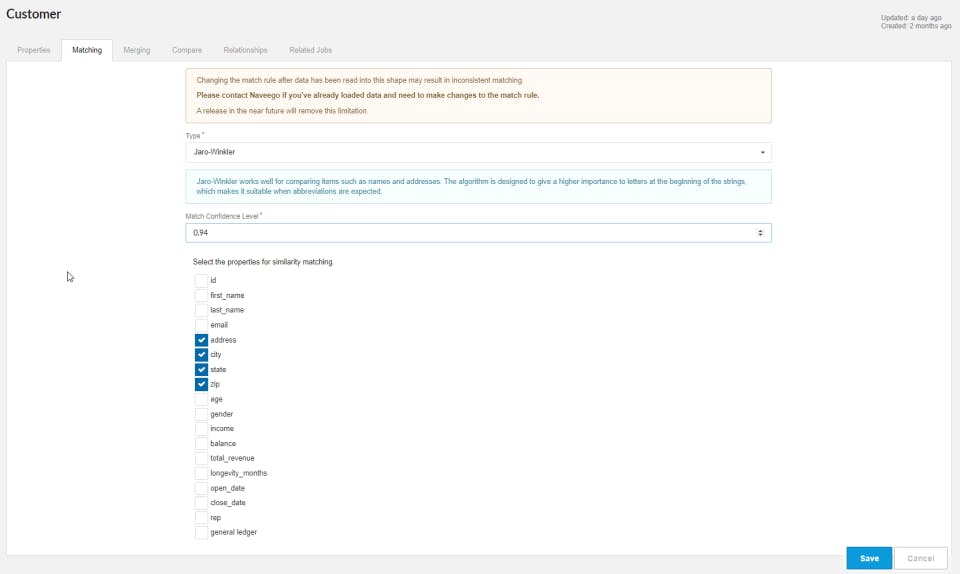This screenshot has height=574, width=960.
Task: Check the last_name property checkbox
Action: tap(201, 310)
